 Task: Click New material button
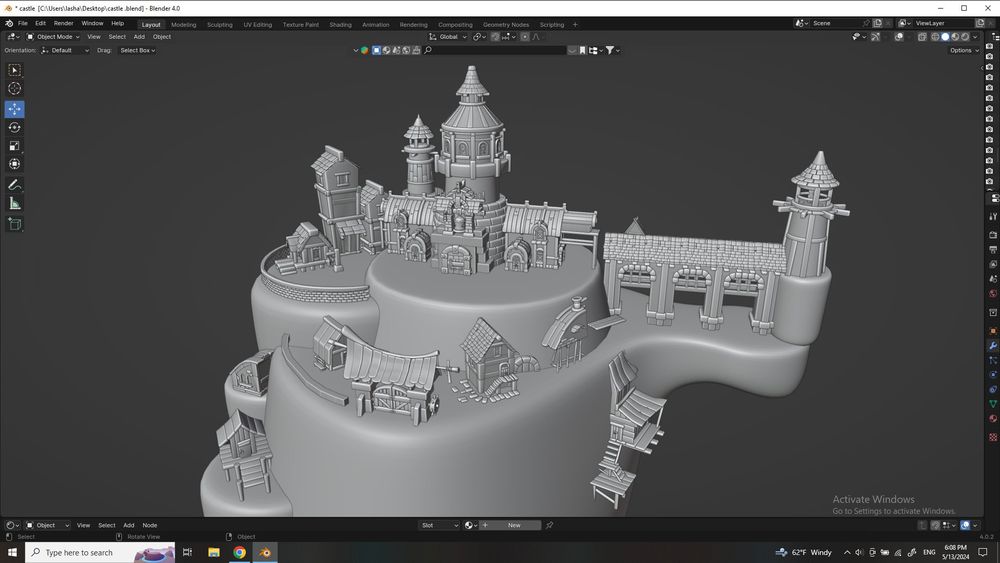click(x=509, y=525)
